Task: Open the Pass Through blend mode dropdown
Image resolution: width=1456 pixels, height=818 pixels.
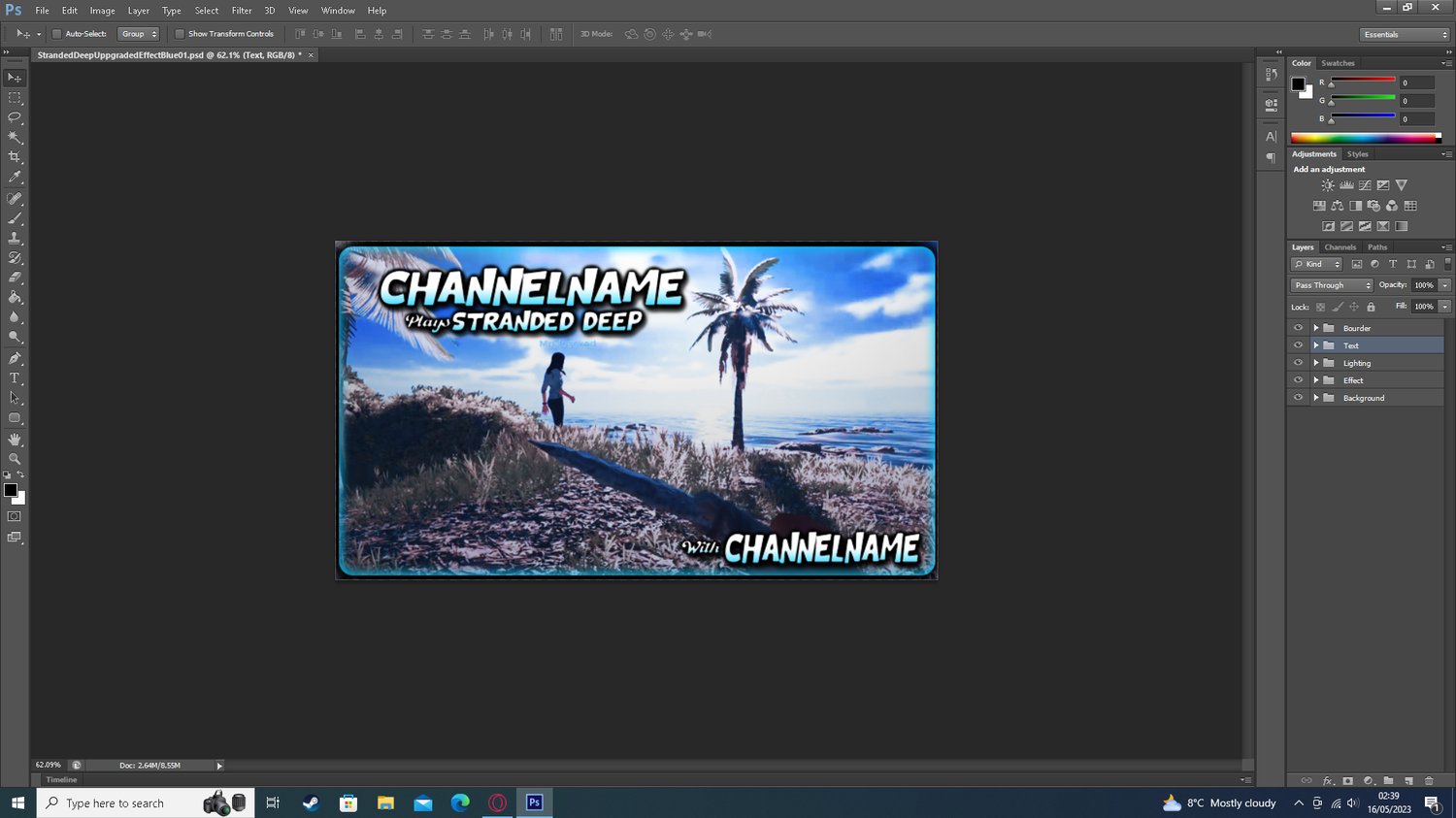Action: [1332, 285]
